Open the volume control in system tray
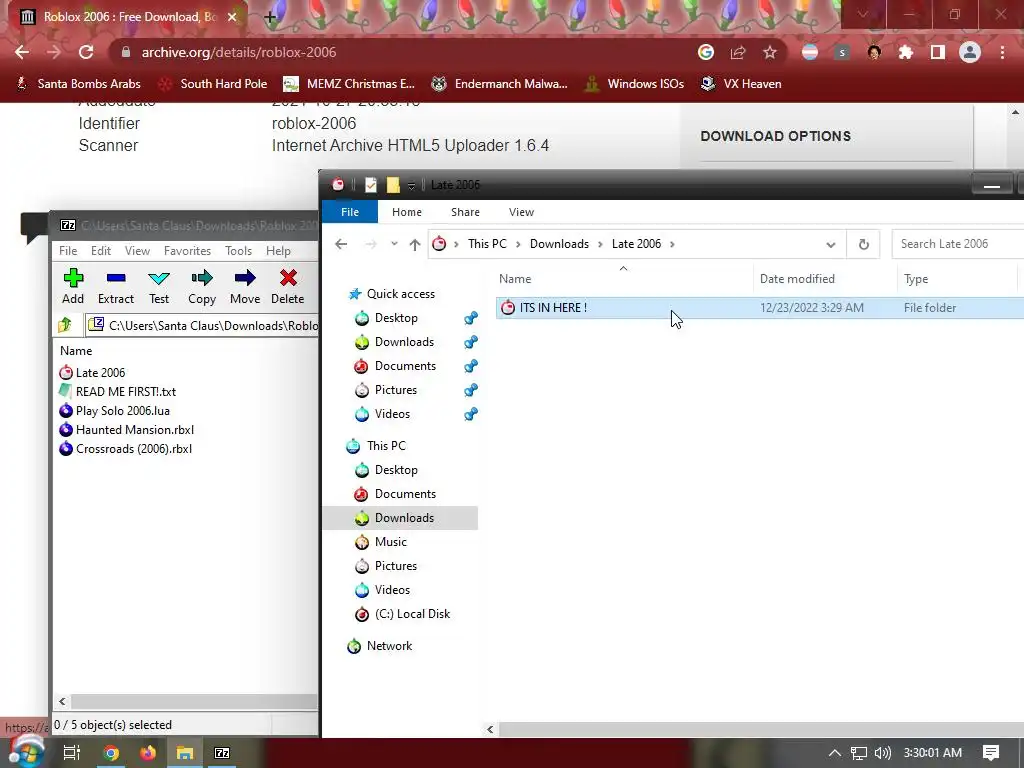Image resolution: width=1024 pixels, height=768 pixels. click(882, 753)
